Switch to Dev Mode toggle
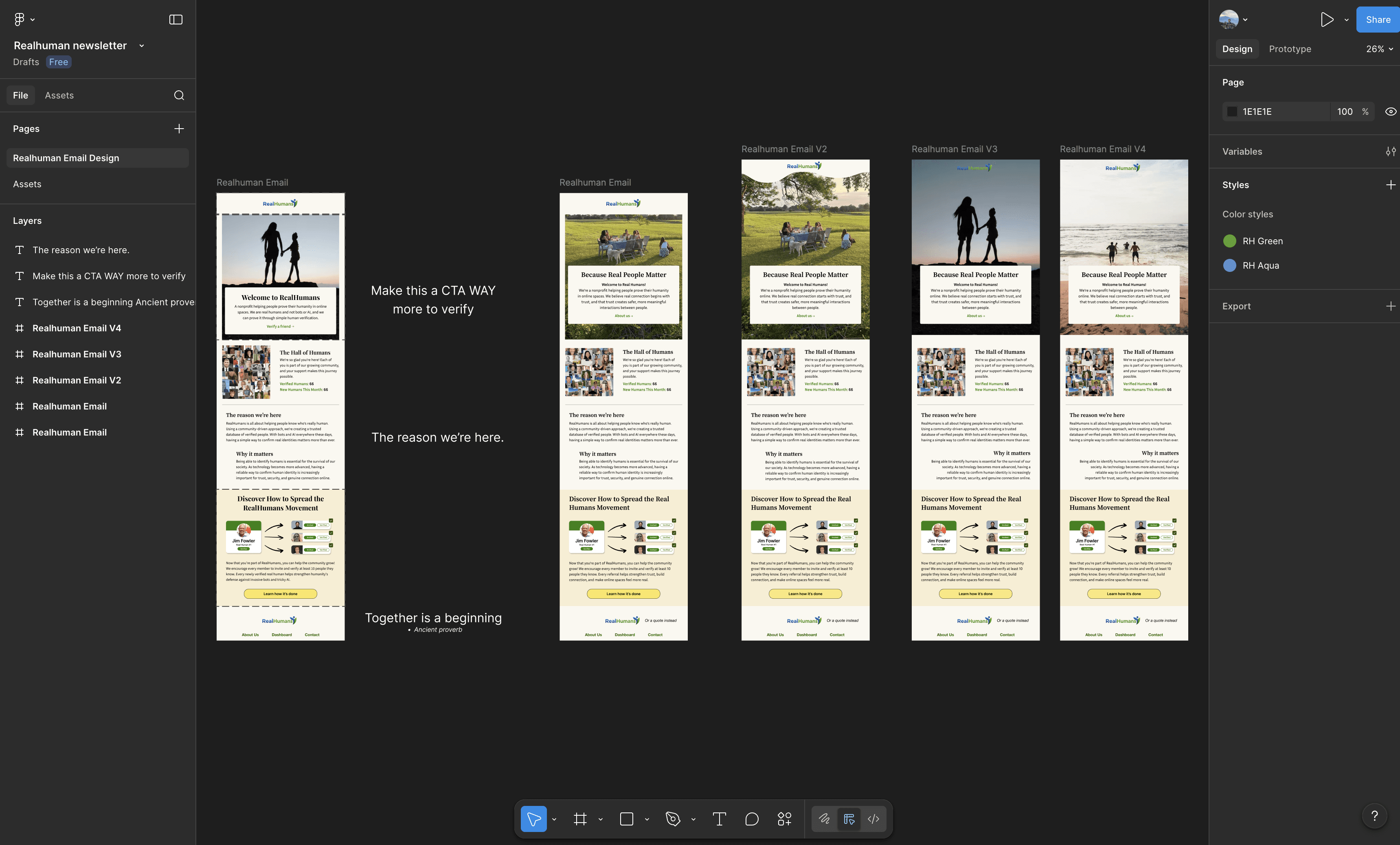Viewport: 1400px width, 845px height. [873, 819]
